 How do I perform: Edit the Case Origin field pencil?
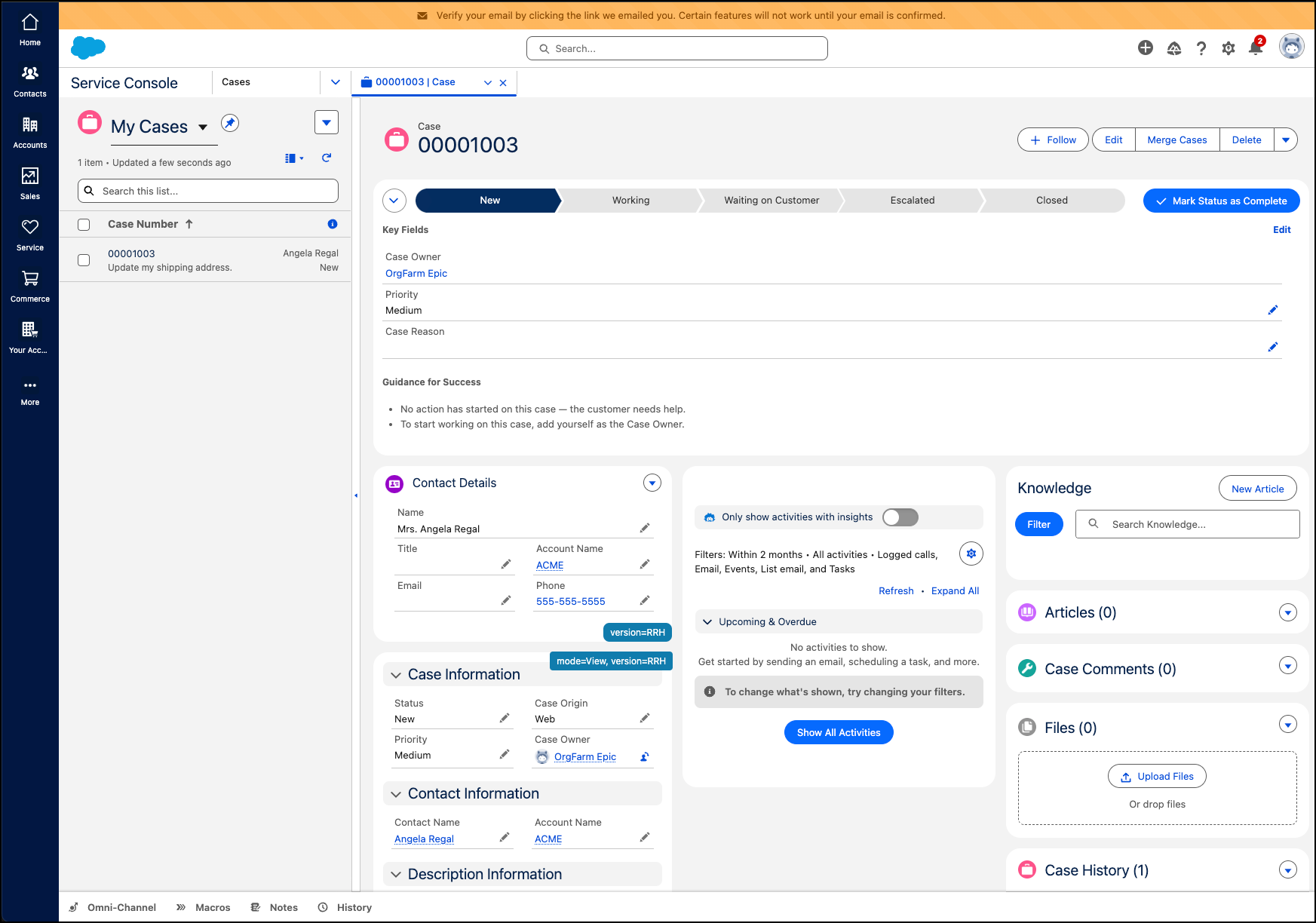[645, 718]
